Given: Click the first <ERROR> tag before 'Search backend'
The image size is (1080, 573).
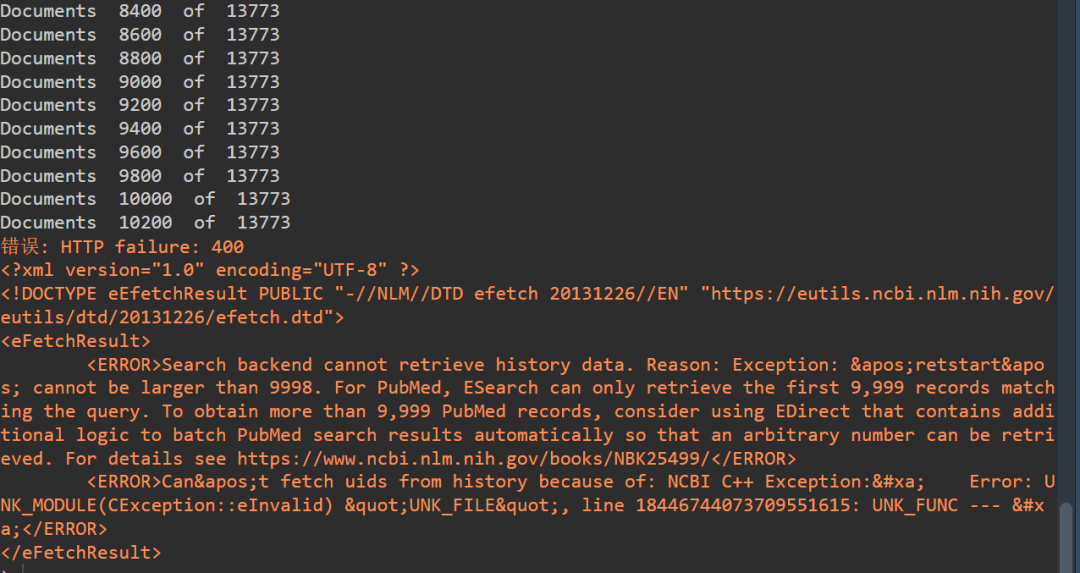Looking at the screenshot, I should [124, 364].
